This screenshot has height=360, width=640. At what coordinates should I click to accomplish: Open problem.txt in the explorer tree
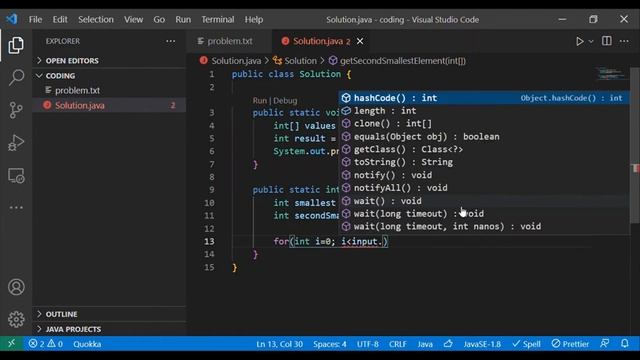tap(109, 90)
